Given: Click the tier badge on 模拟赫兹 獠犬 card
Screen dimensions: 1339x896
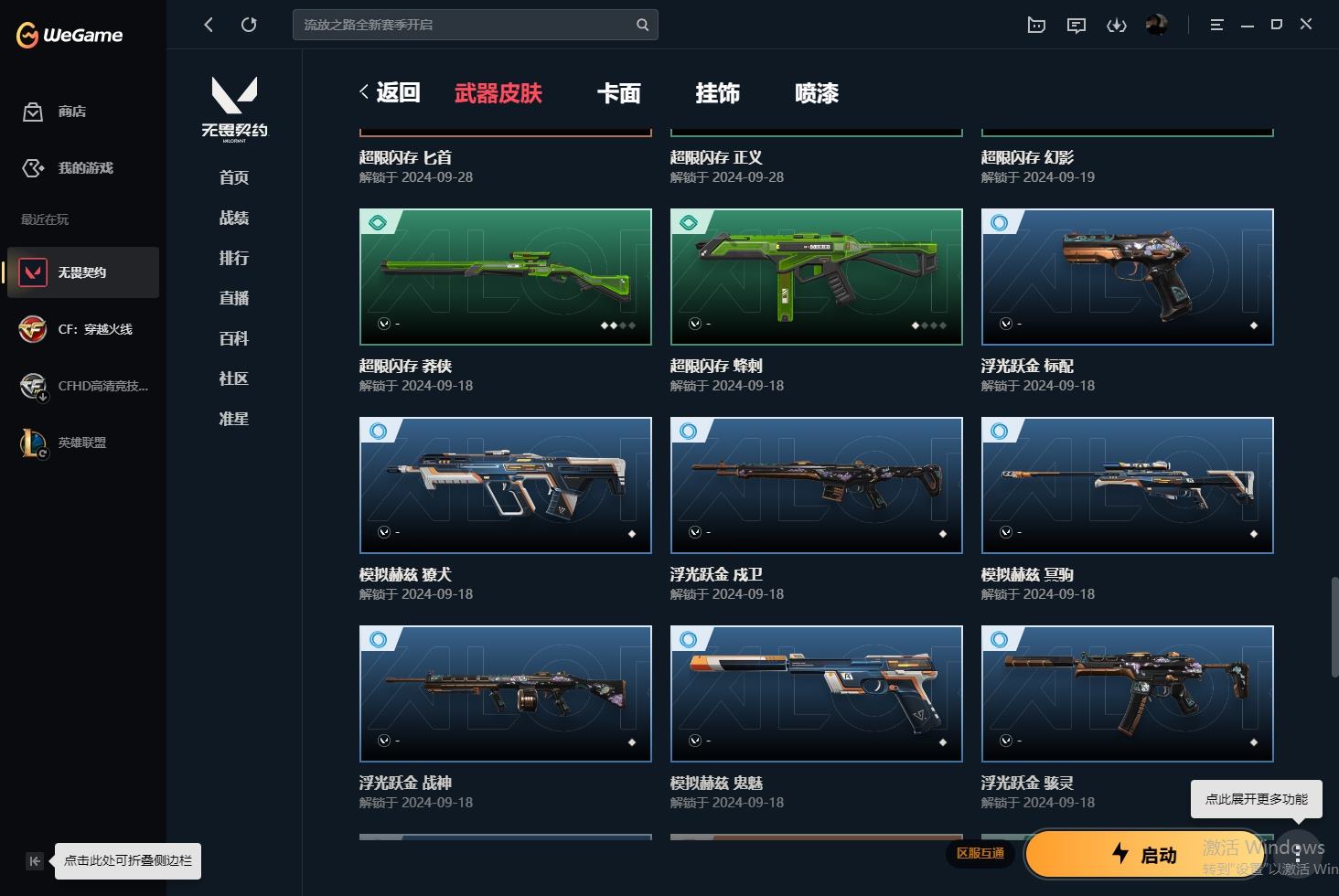Looking at the screenshot, I should [378, 431].
